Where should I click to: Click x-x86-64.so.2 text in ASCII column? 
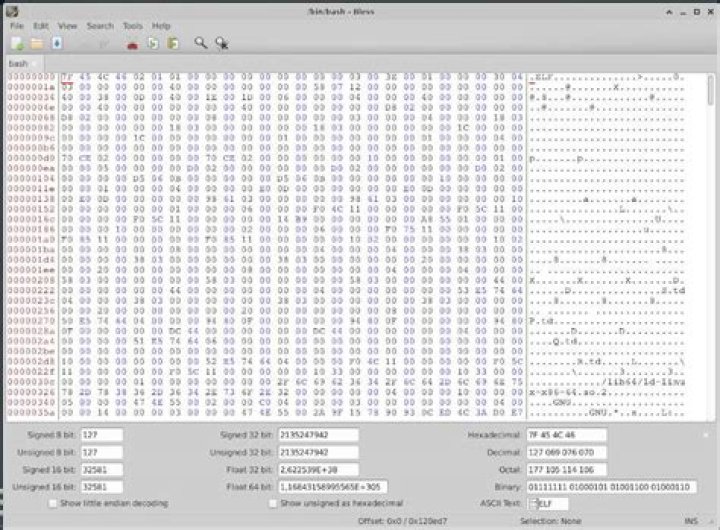coord(568,392)
